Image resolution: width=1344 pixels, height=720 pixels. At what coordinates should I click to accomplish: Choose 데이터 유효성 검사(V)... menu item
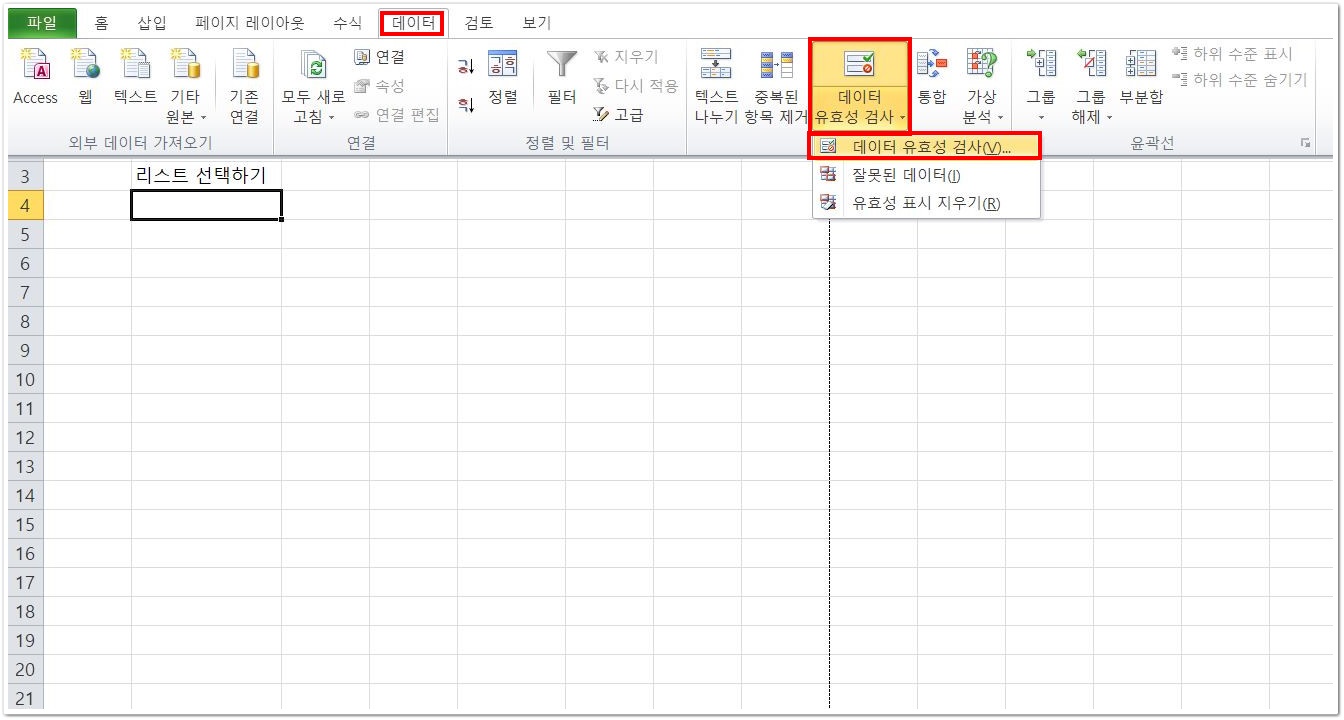pyautogui.click(x=926, y=147)
